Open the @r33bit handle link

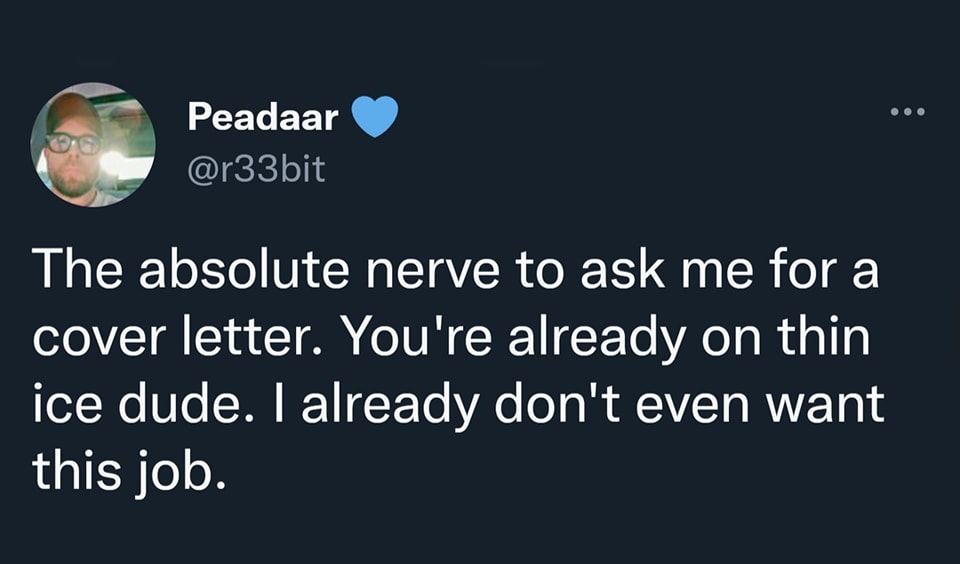[256, 169]
